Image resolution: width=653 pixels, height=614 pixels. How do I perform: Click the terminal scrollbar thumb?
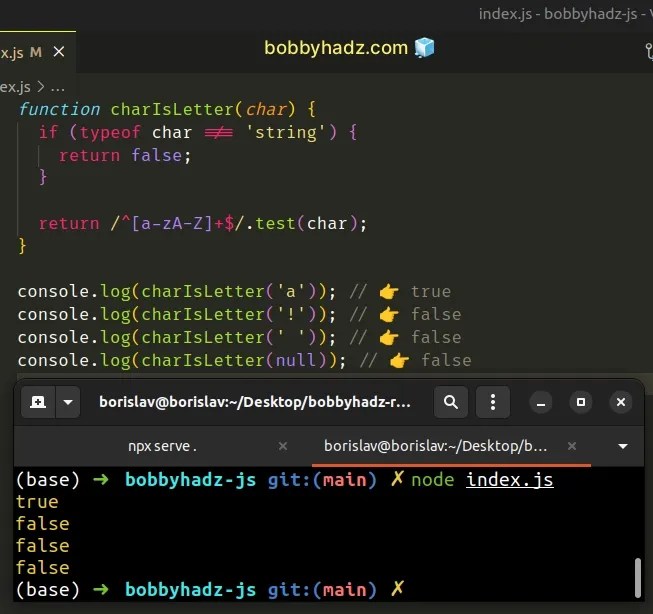pos(637,578)
